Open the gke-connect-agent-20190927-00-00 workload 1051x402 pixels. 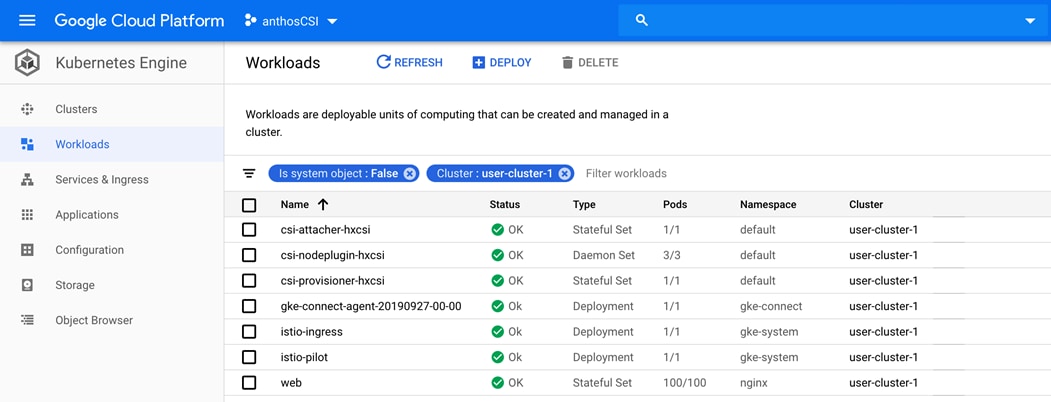tap(371, 306)
